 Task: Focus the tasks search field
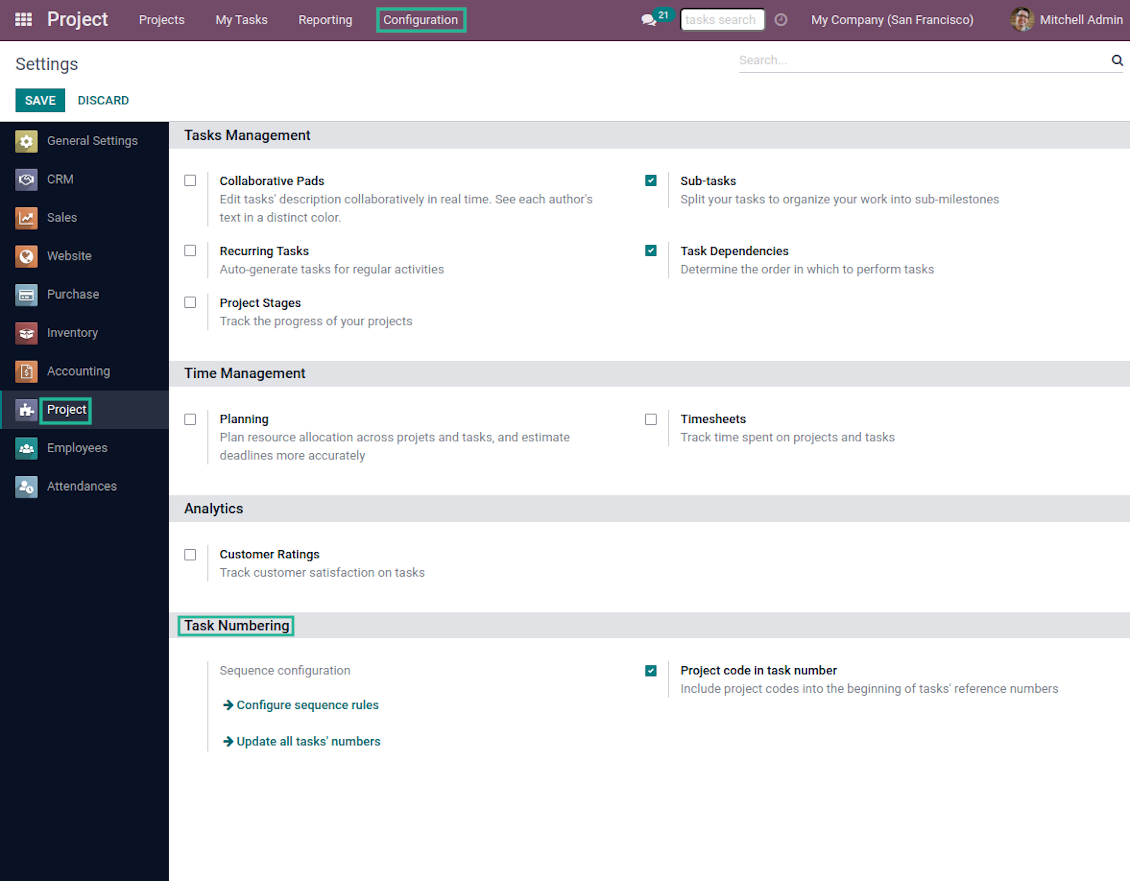[721, 19]
